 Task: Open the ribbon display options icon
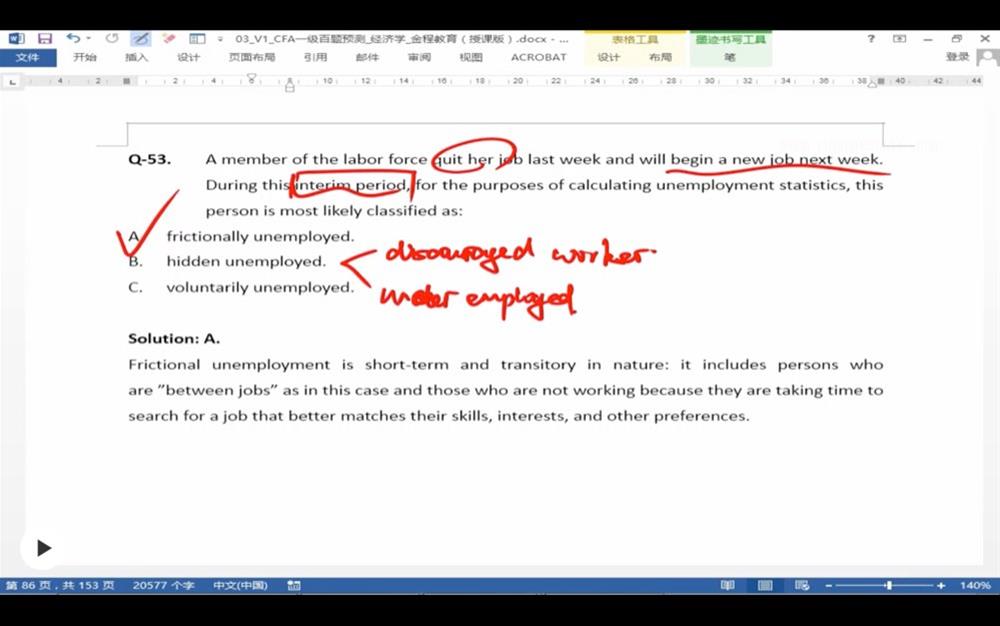(x=899, y=39)
